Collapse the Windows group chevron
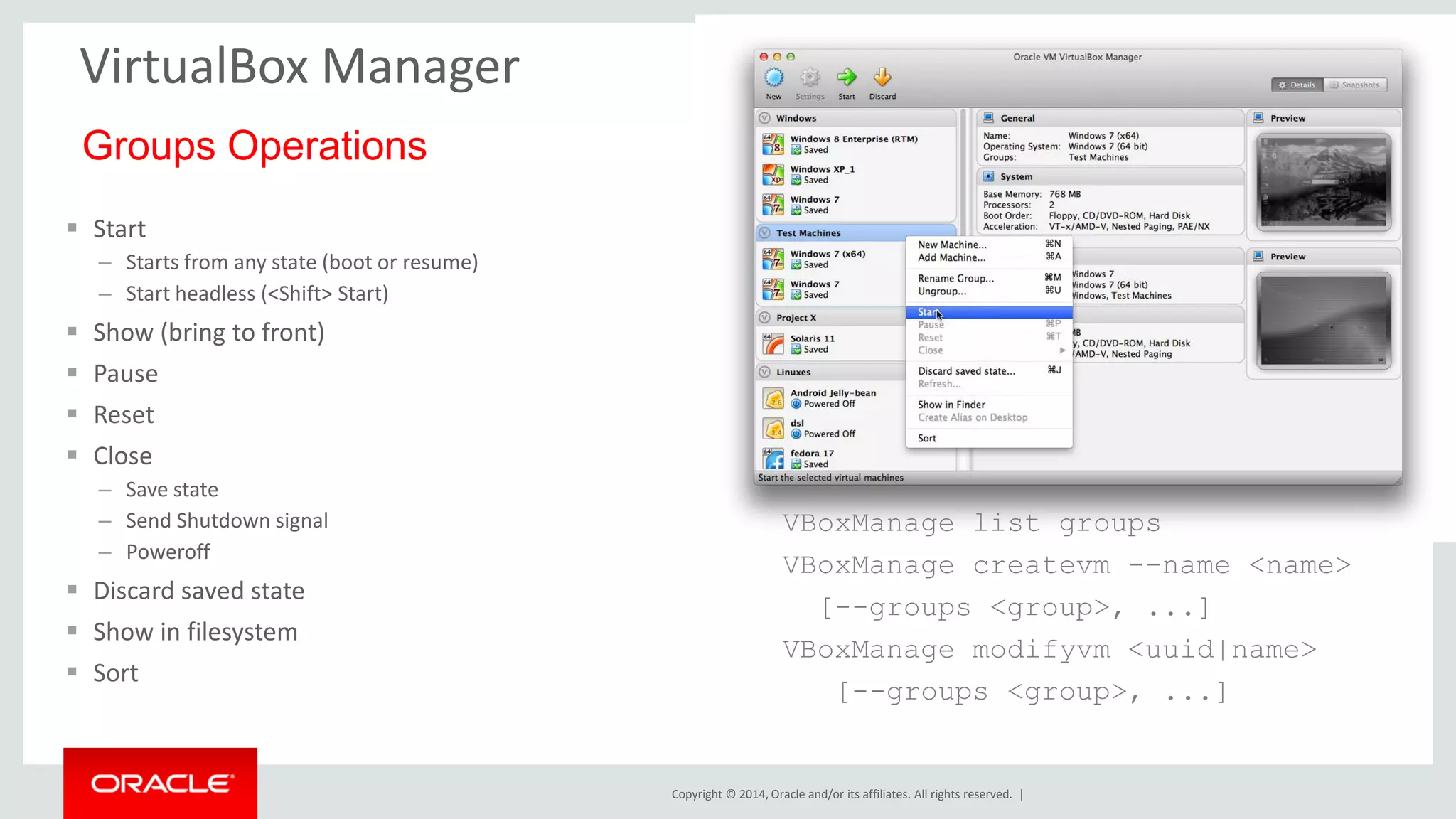 [x=765, y=118]
